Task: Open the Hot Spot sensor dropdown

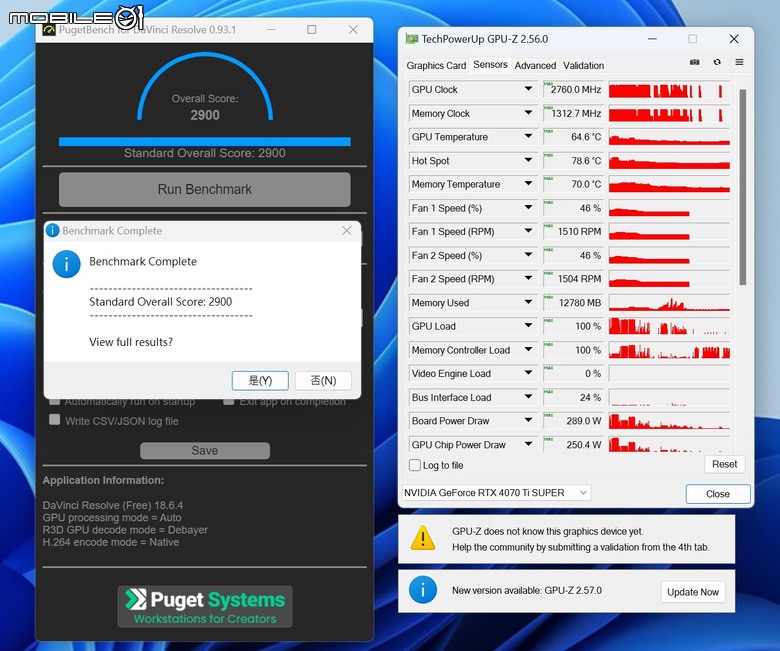Action: 528,160
